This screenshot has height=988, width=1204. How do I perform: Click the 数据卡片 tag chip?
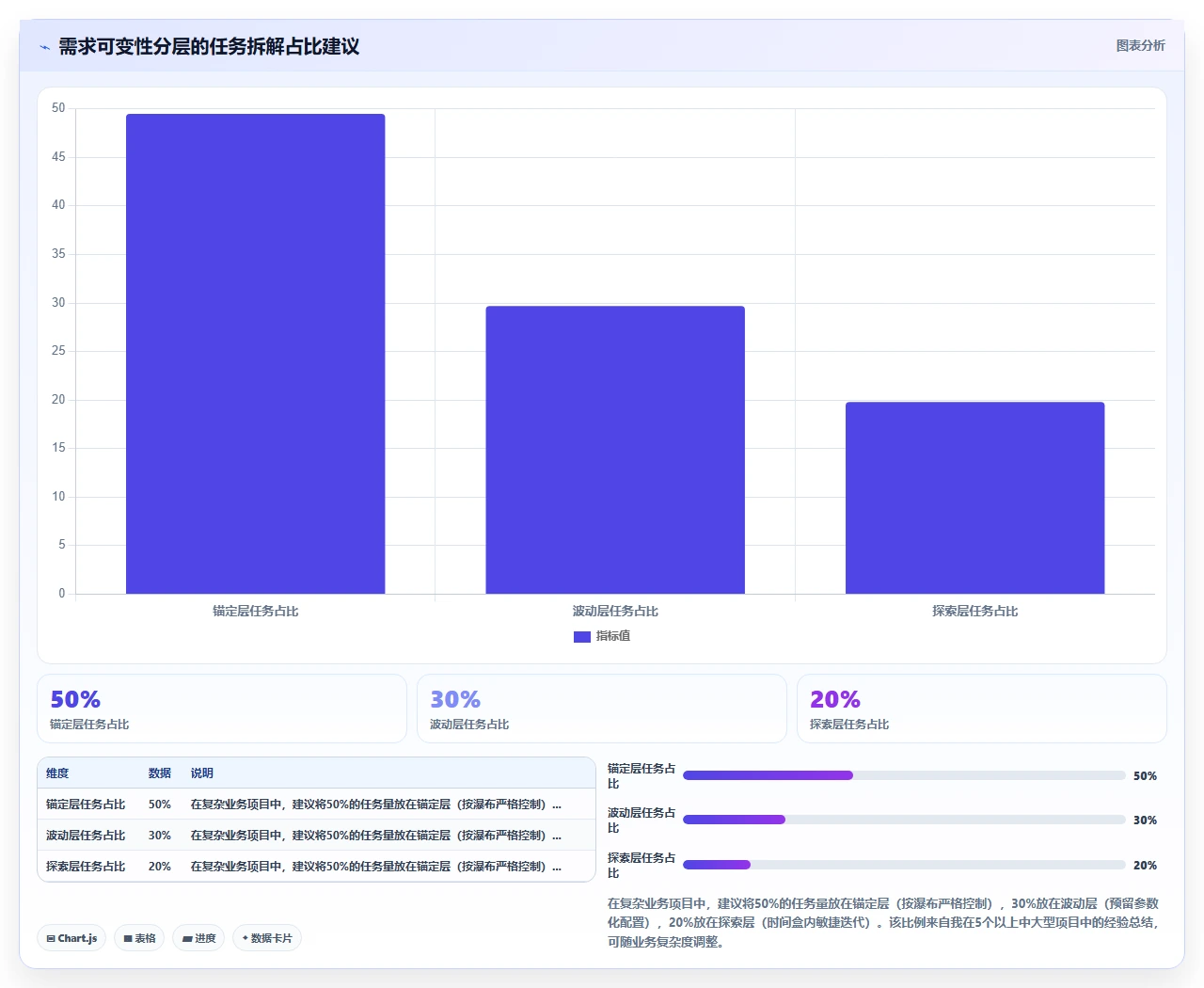tap(267, 938)
